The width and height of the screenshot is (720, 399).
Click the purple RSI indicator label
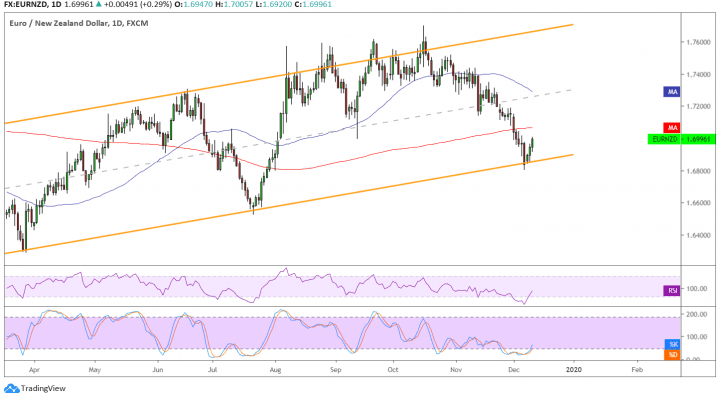coord(672,290)
